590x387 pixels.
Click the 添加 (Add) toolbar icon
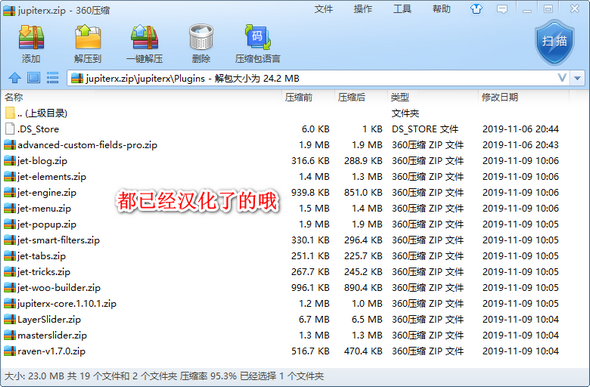pyautogui.click(x=31, y=37)
